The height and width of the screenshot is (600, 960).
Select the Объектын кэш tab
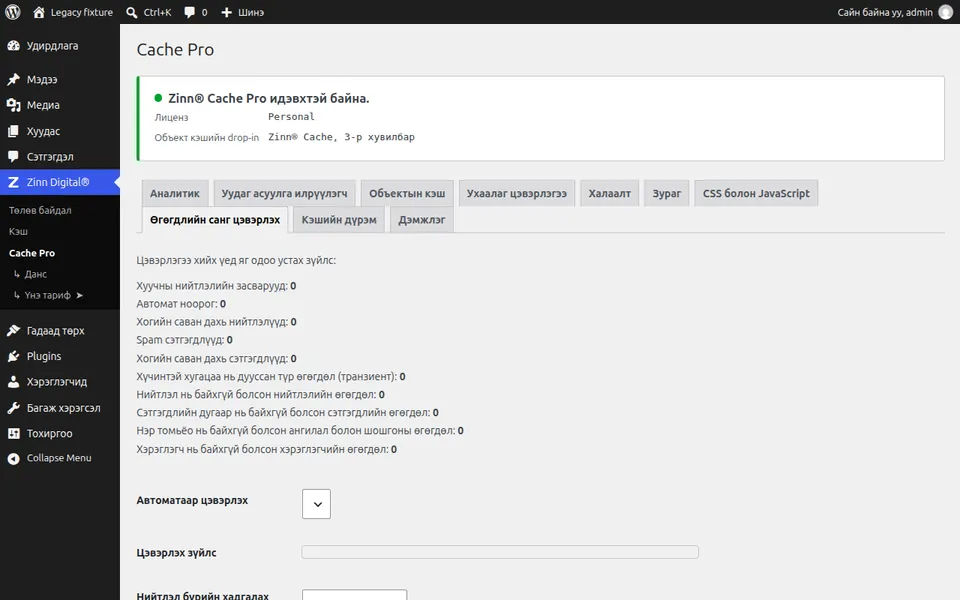[407, 193]
